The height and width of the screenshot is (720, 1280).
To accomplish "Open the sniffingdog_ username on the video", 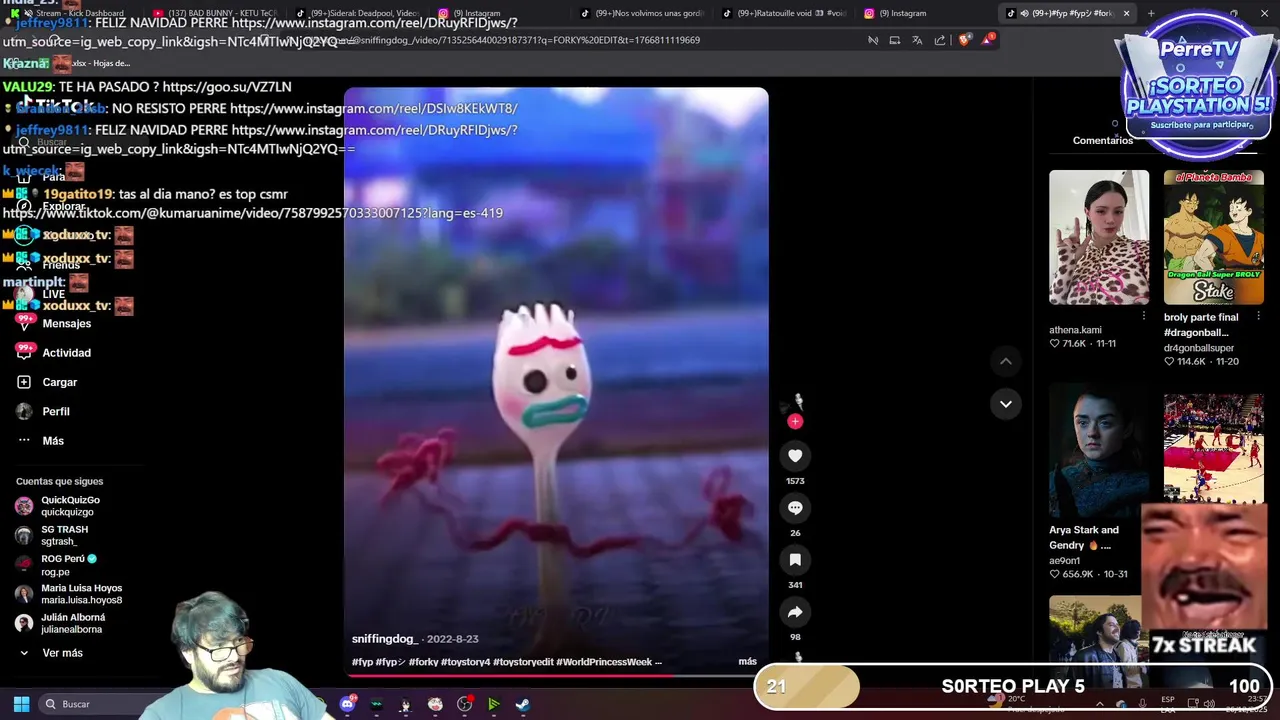I will [385, 639].
